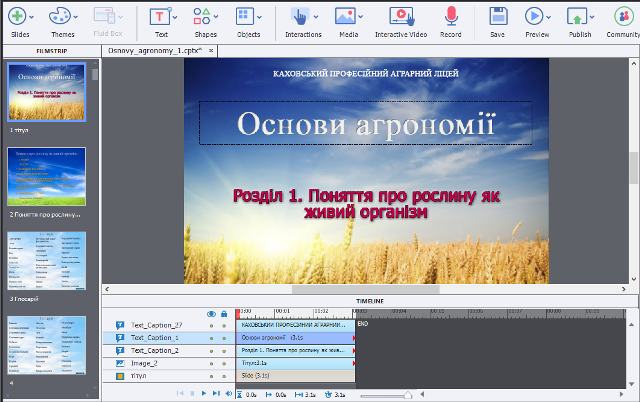Screen dimensions: 640x402
Task: Toggle visibility dot for Image_2
Action: (x=211, y=364)
